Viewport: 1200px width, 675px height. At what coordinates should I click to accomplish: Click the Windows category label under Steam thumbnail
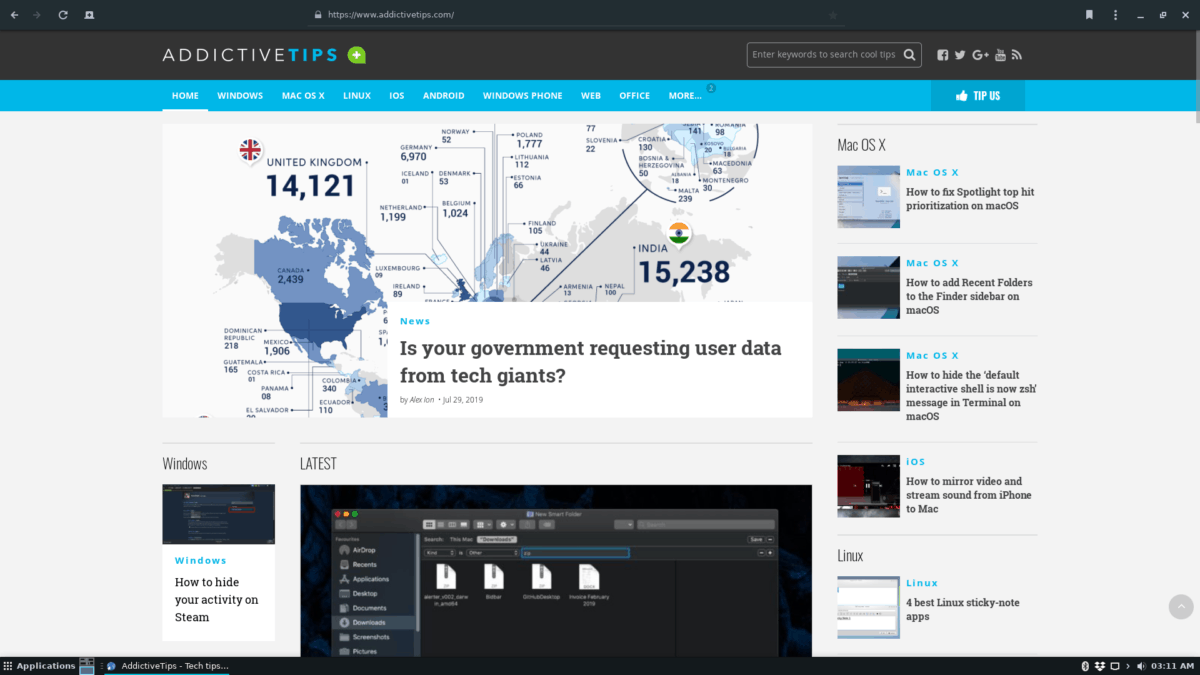(x=201, y=561)
